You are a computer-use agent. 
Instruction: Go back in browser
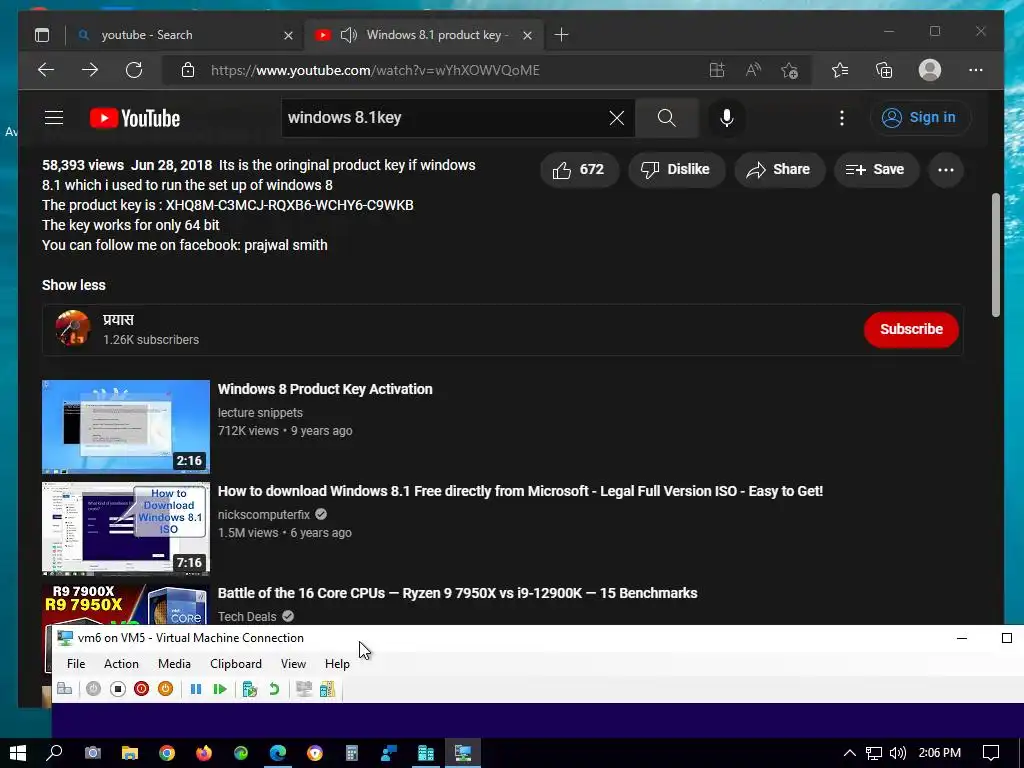(46, 70)
